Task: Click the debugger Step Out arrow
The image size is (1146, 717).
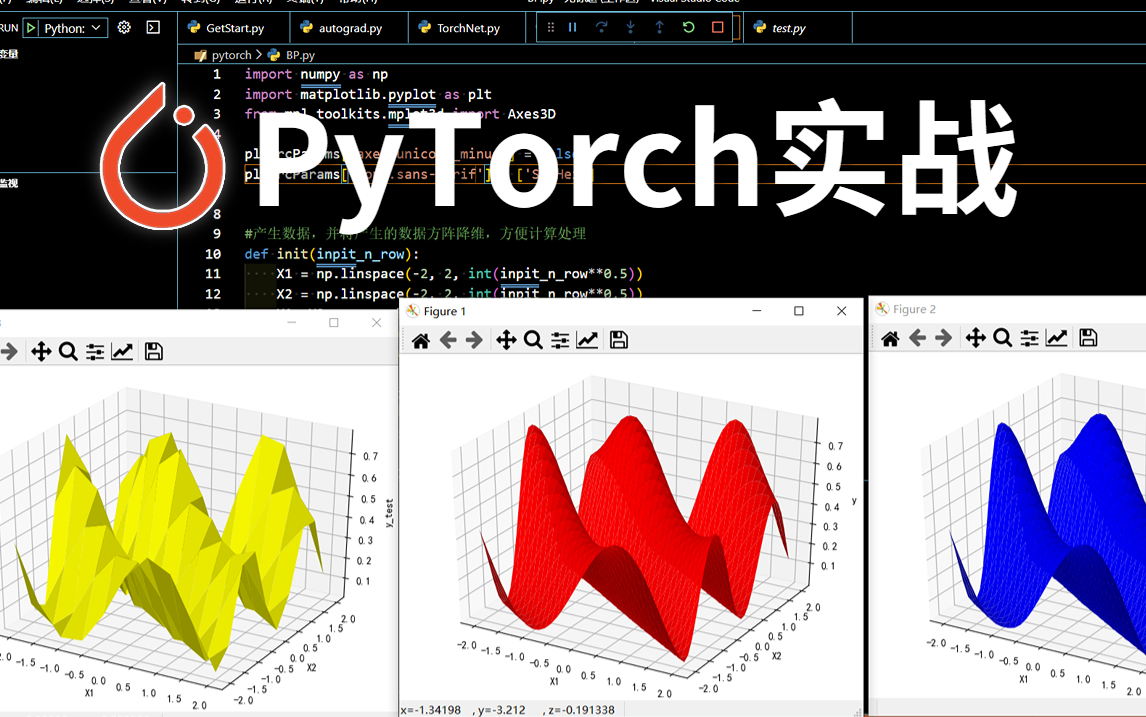Action: [x=659, y=27]
